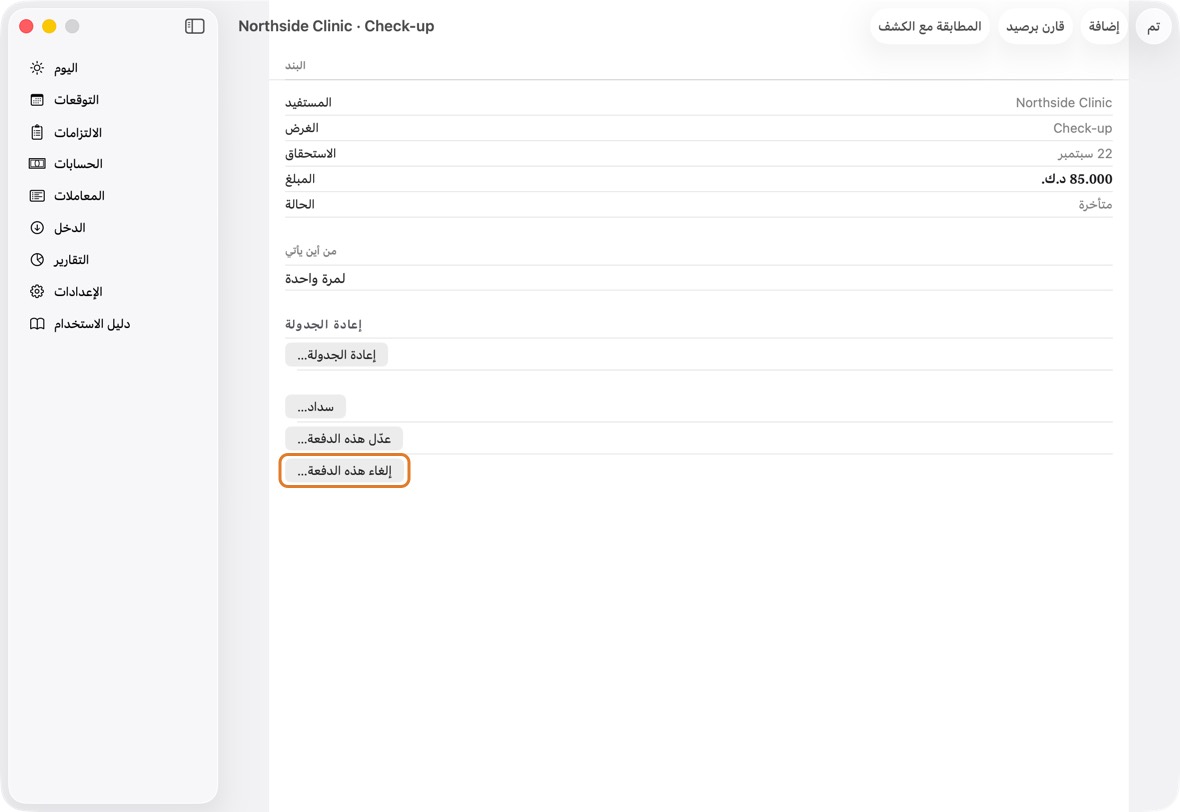Click the down-arrow circle icon beside الدخل
This screenshot has width=1180, height=812.
(x=37, y=228)
